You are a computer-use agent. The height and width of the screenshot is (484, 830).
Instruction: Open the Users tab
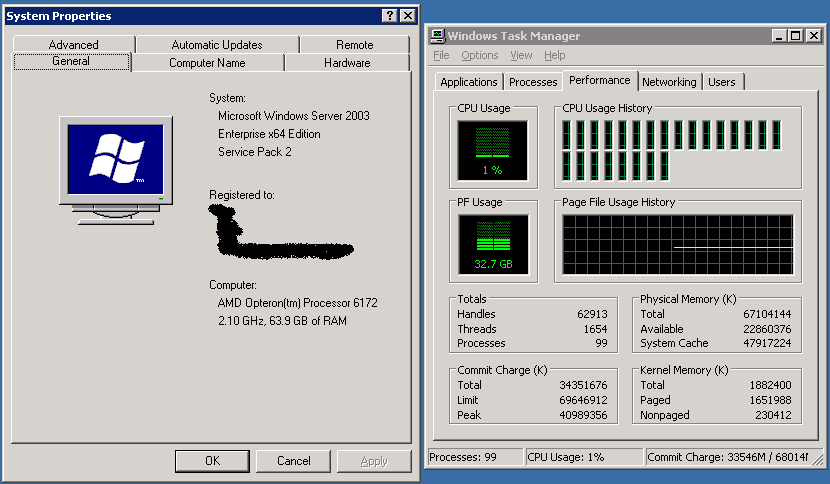721,82
